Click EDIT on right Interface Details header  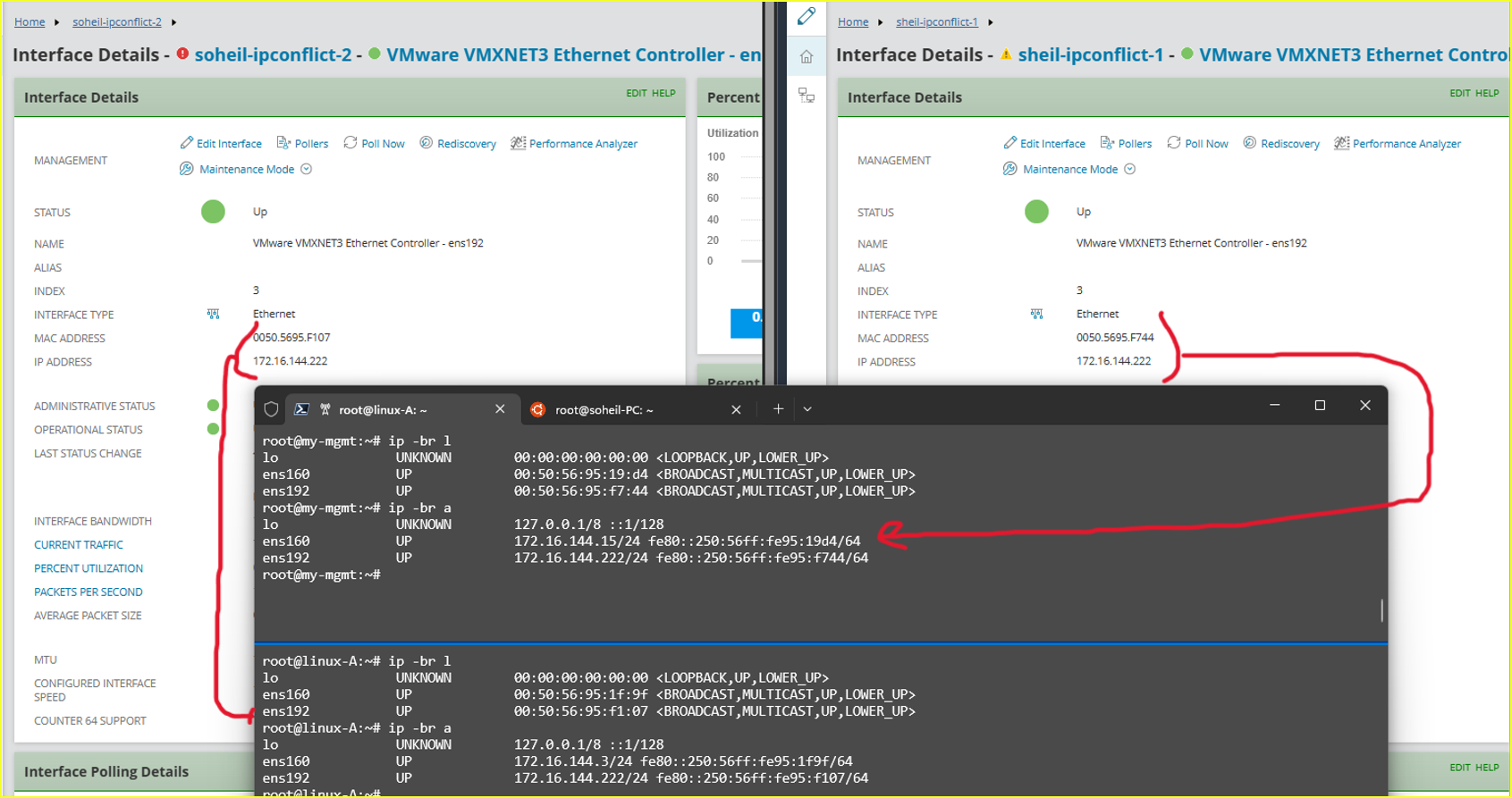pyautogui.click(x=1460, y=93)
